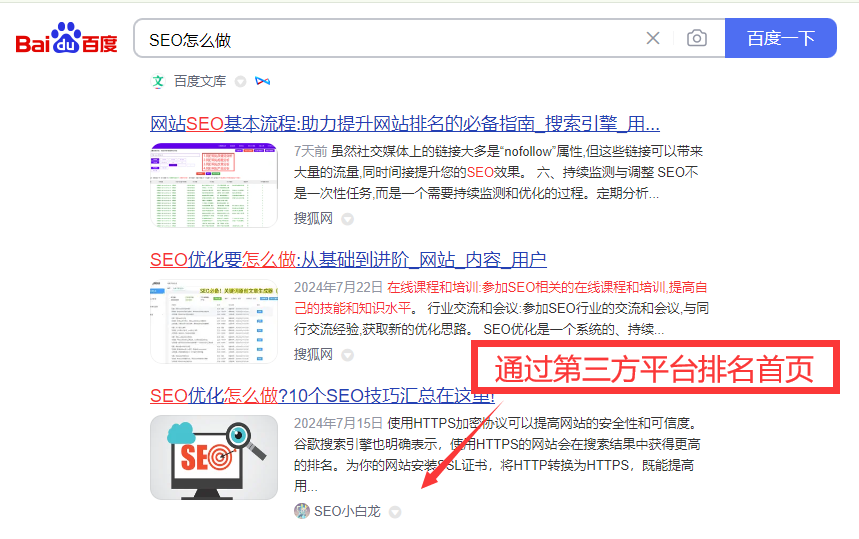
Task: Open image search via the camera icon
Action: click(697, 39)
